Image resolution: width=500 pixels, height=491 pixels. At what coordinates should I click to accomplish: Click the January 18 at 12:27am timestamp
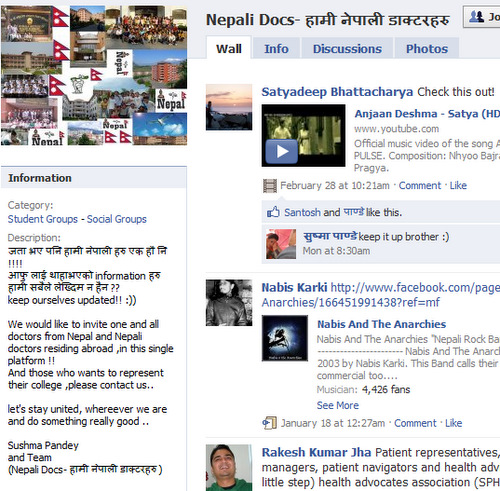[333, 423]
